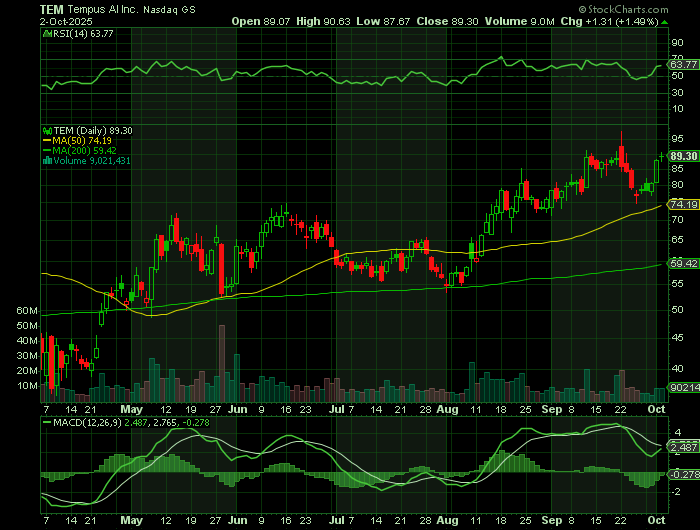Click the Nasdaq GS exchange label

click(169, 10)
